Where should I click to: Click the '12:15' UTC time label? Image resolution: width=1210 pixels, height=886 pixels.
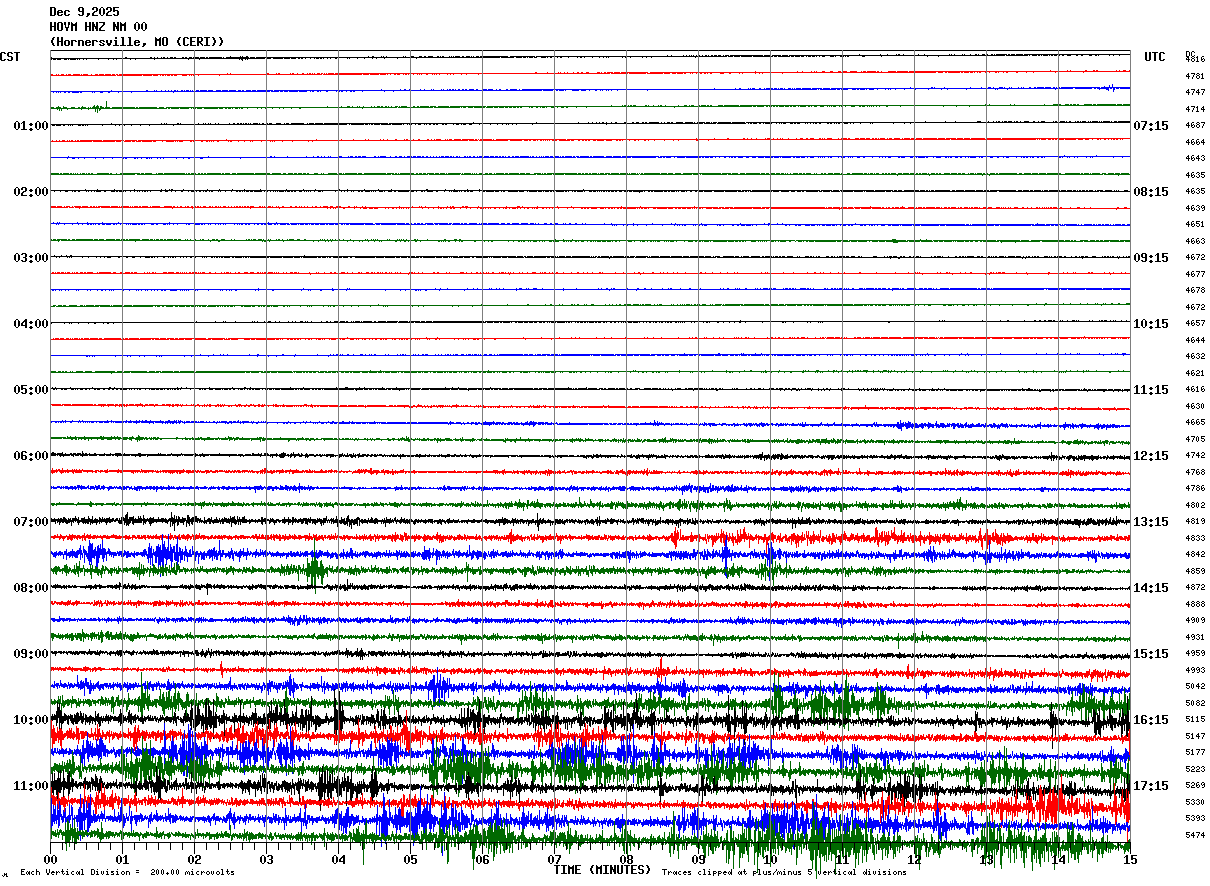(1151, 456)
